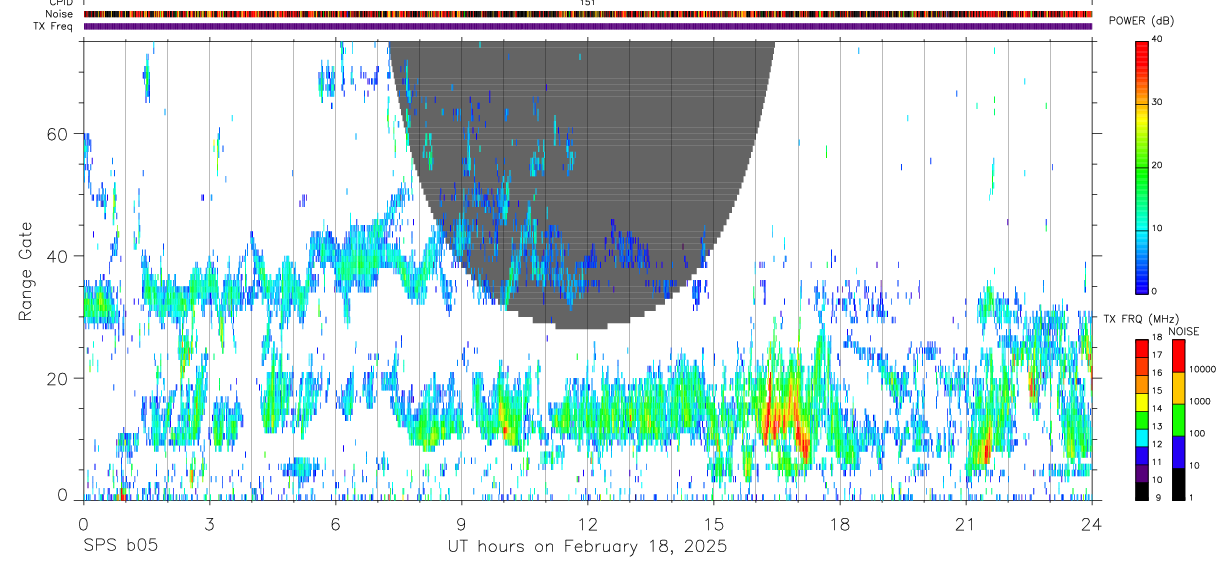This screenshot has width=1228, height=567.
Task: Click the 13 MHz tick on TX FRQ legend
Action: (x=1157, y=426)
